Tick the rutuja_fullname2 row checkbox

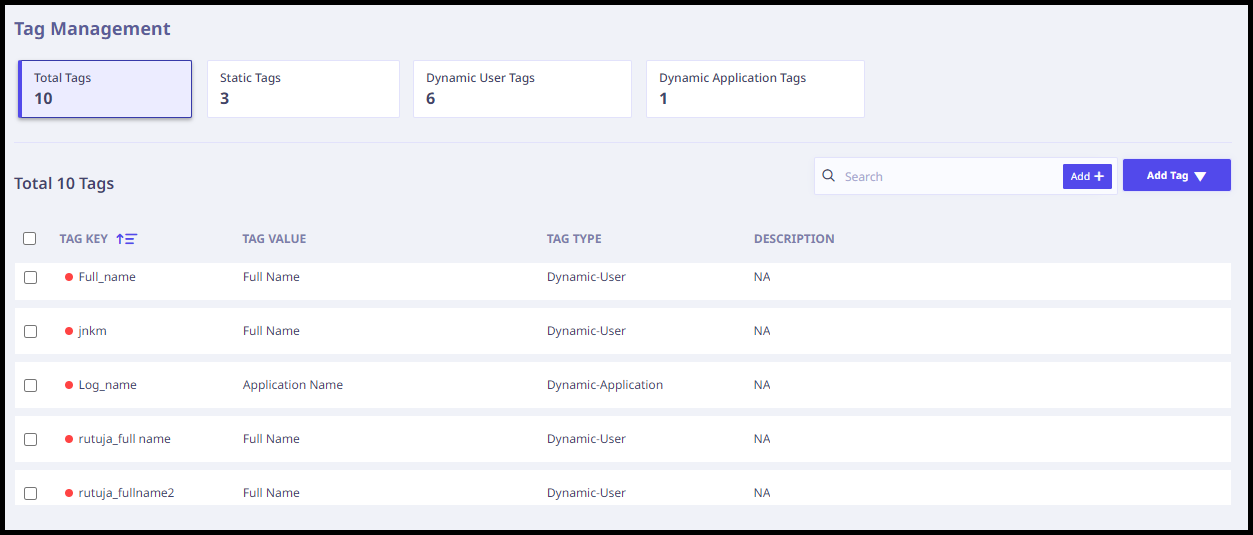tap(30, 493)
